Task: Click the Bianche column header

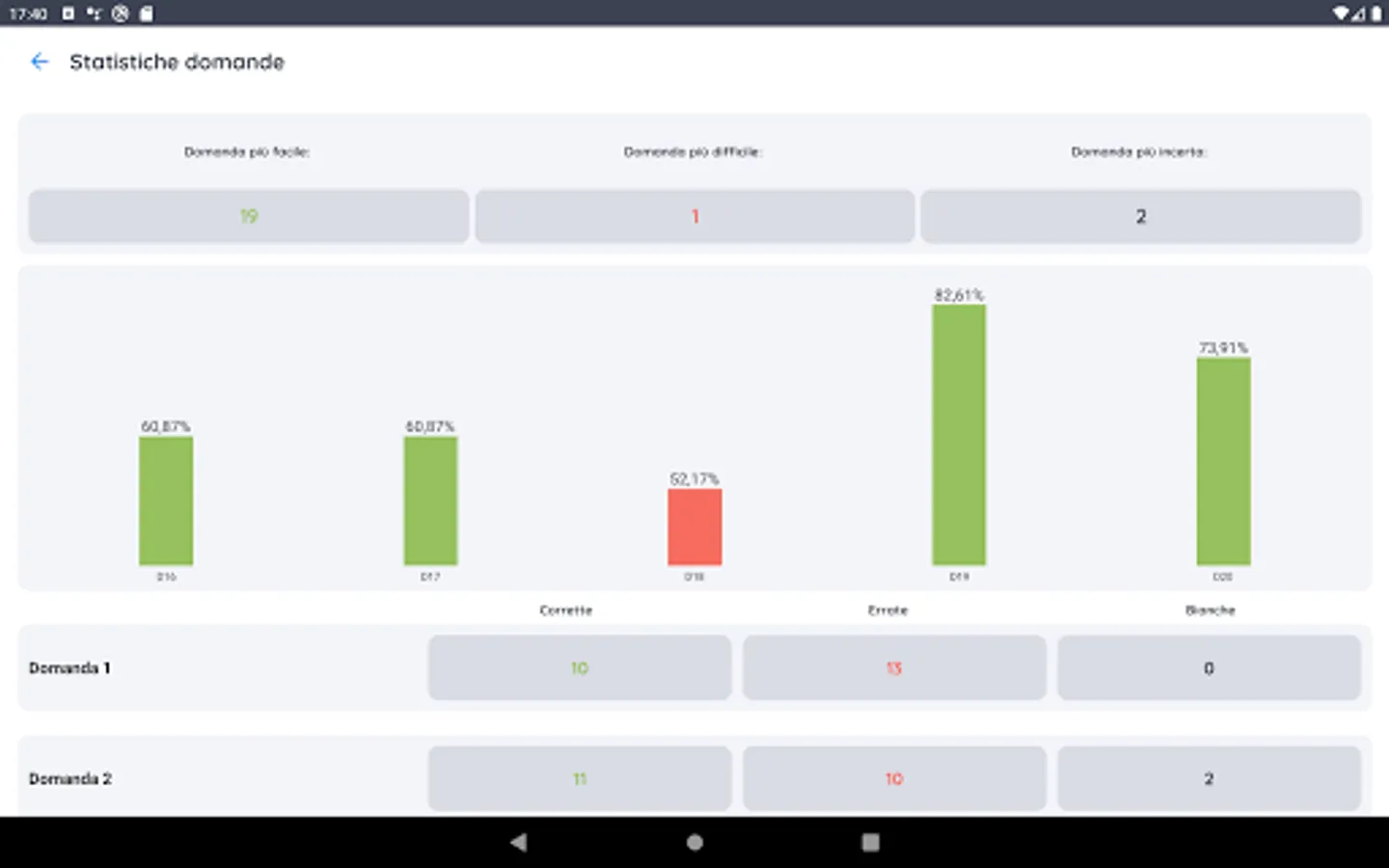Action: click(x=1210, y=610)
